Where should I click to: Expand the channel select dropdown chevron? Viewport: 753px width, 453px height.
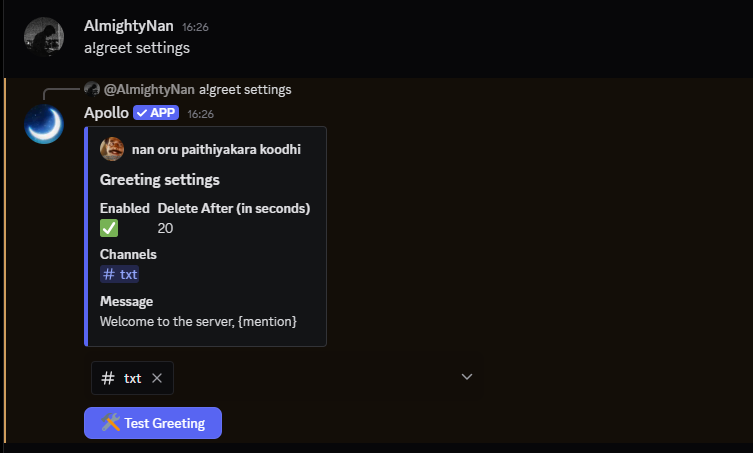tap(466, 377)
